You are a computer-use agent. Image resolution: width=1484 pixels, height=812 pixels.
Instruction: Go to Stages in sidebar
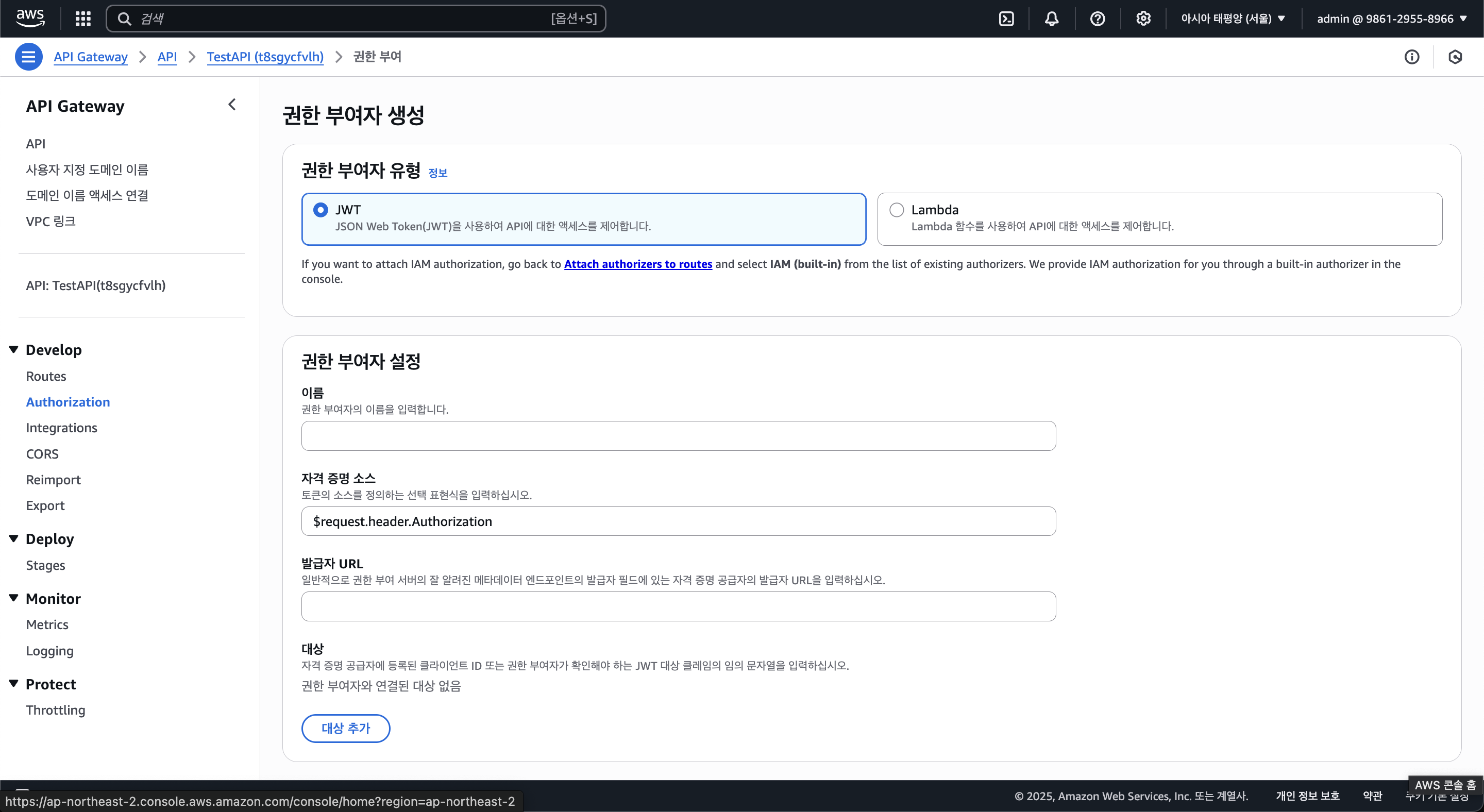click(45, 565)
